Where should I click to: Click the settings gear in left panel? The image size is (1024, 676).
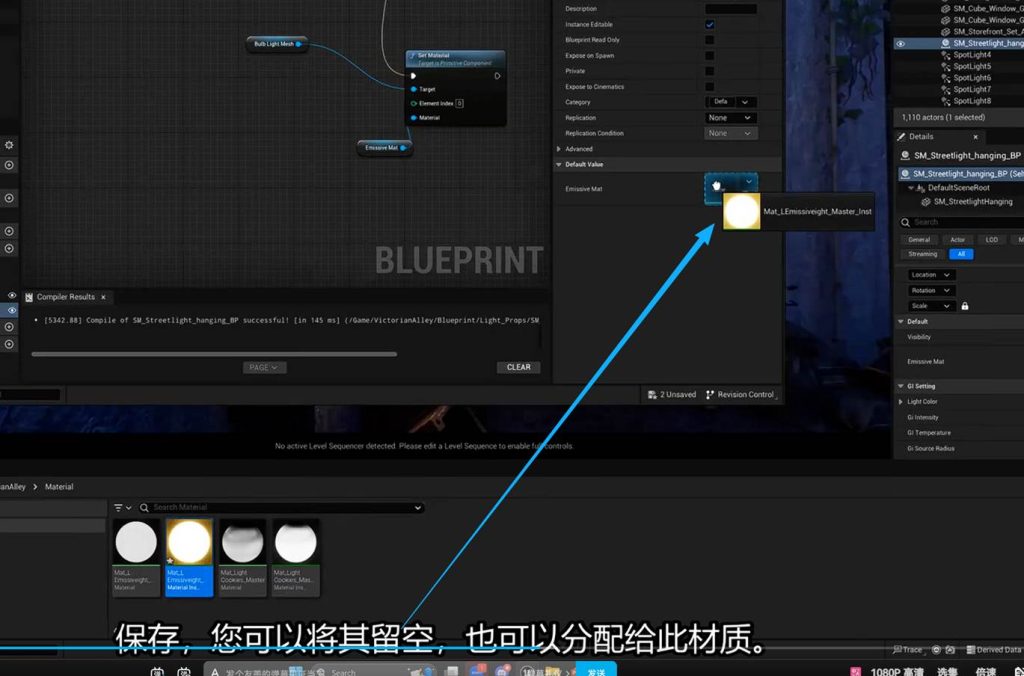tap(9, 145)
